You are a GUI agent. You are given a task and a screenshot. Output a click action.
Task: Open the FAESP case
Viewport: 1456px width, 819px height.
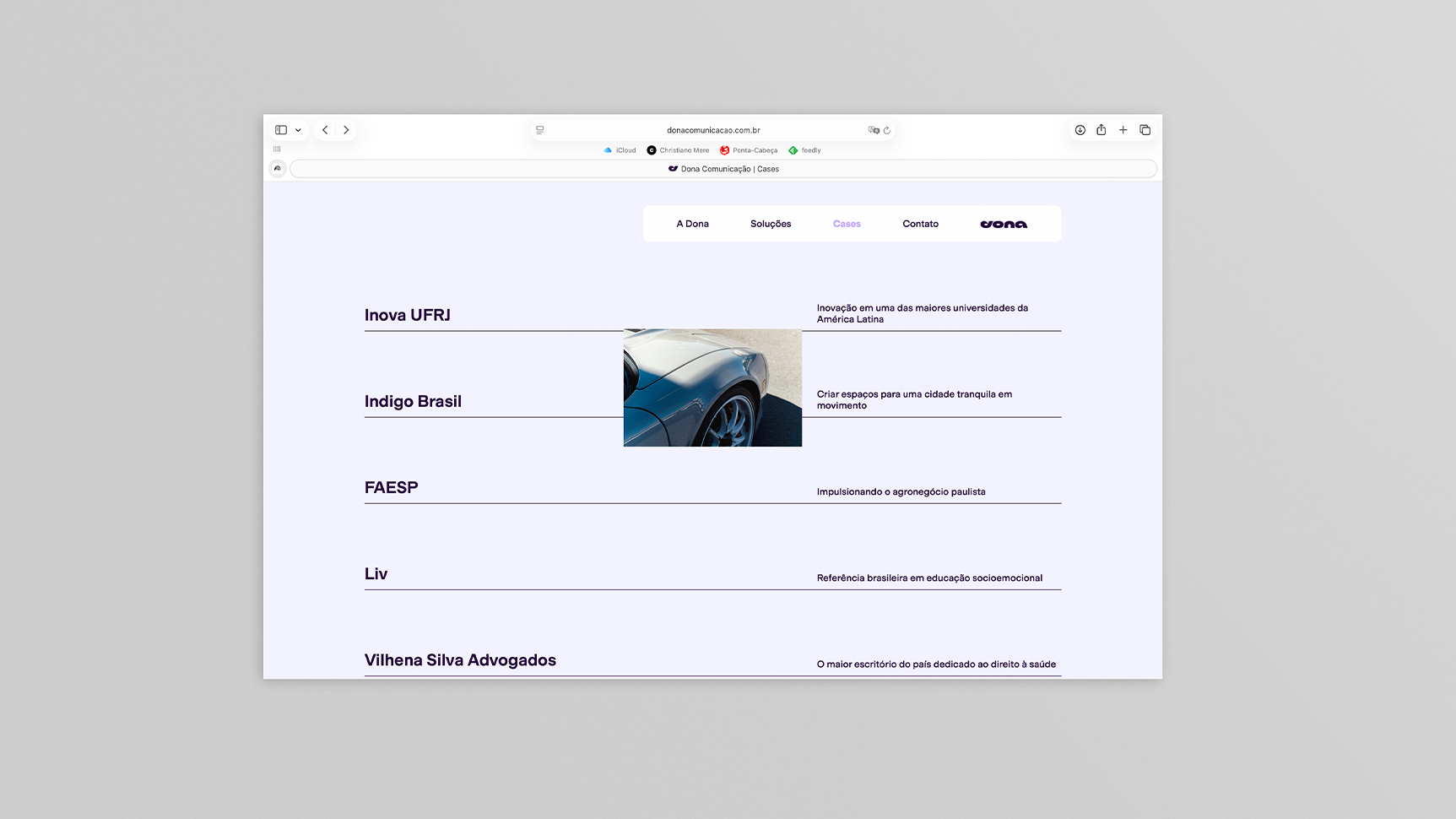pos(392,487)
